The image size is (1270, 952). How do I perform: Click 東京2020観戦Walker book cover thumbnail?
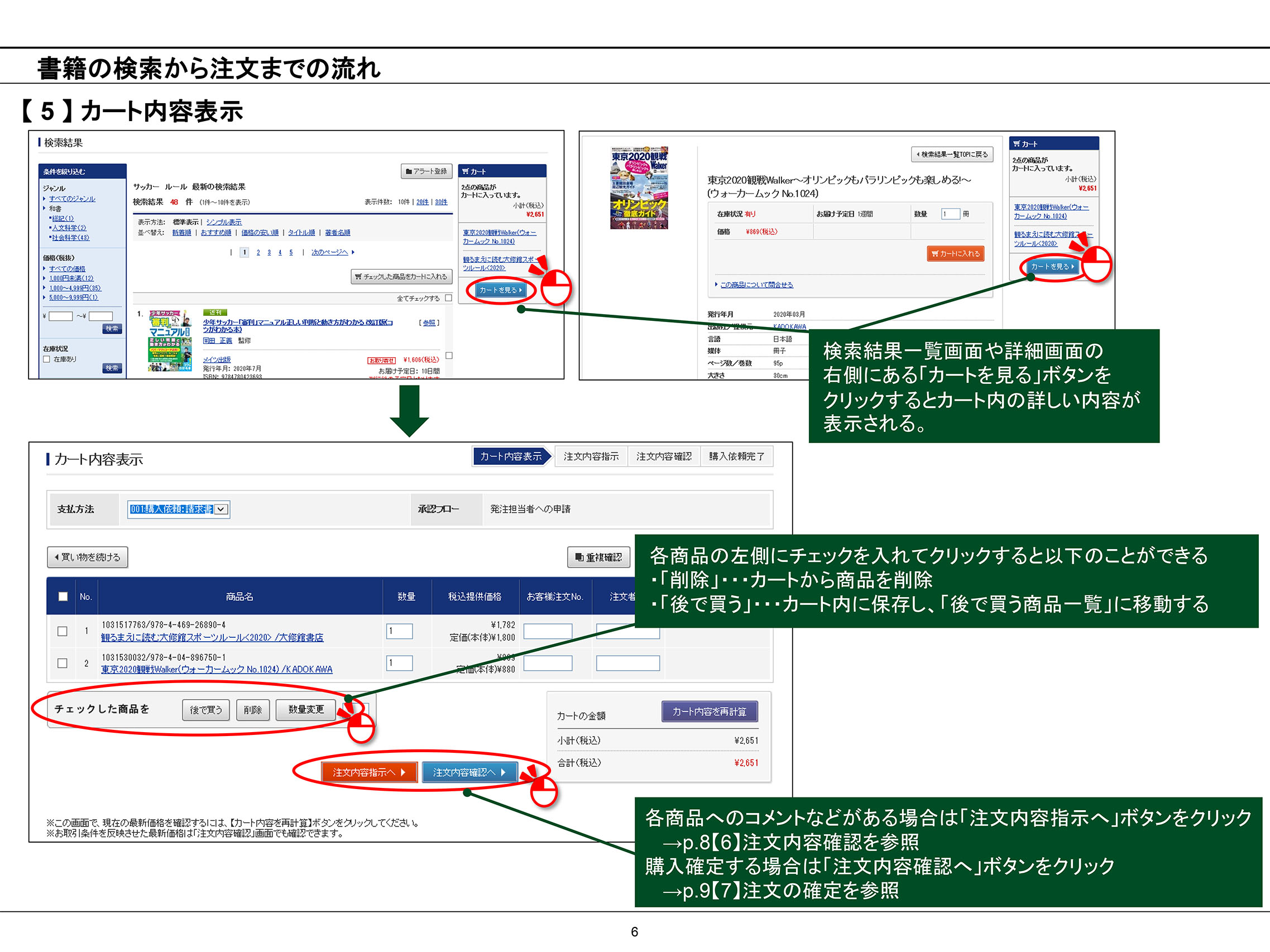tap(639, 187)
